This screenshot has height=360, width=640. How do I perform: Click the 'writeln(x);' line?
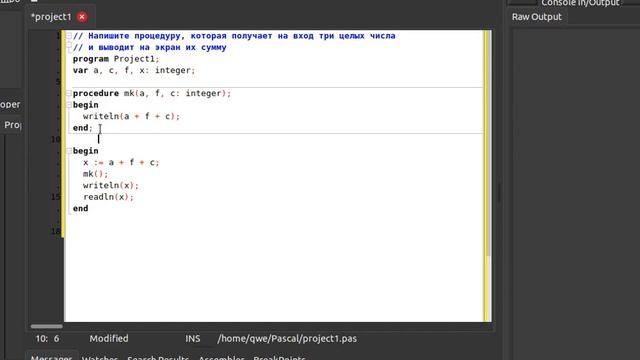pos(111,185)
